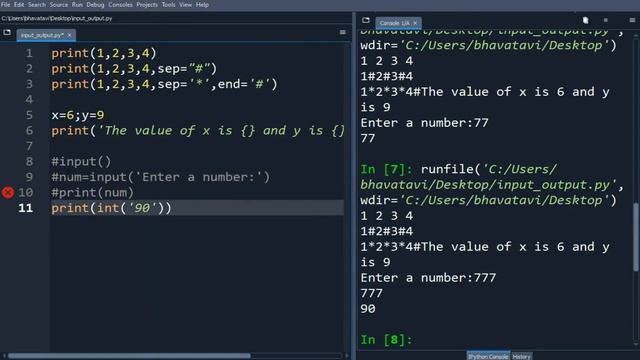Open the File menu
Viewport: 640px width, 360px height.
point(6,5)
